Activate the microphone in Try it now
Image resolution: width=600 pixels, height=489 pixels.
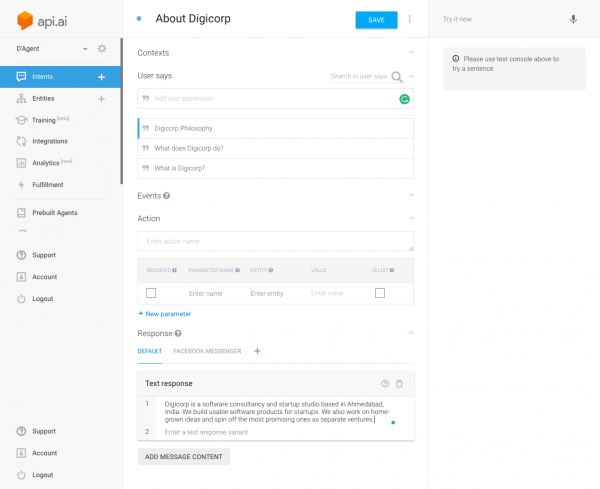coord(573,19)
